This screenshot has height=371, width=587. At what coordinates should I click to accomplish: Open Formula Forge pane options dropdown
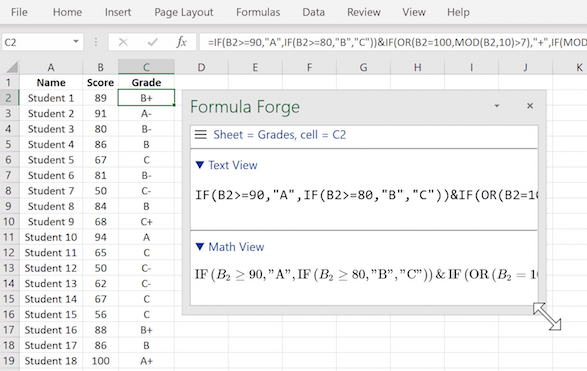pos(497,106)
